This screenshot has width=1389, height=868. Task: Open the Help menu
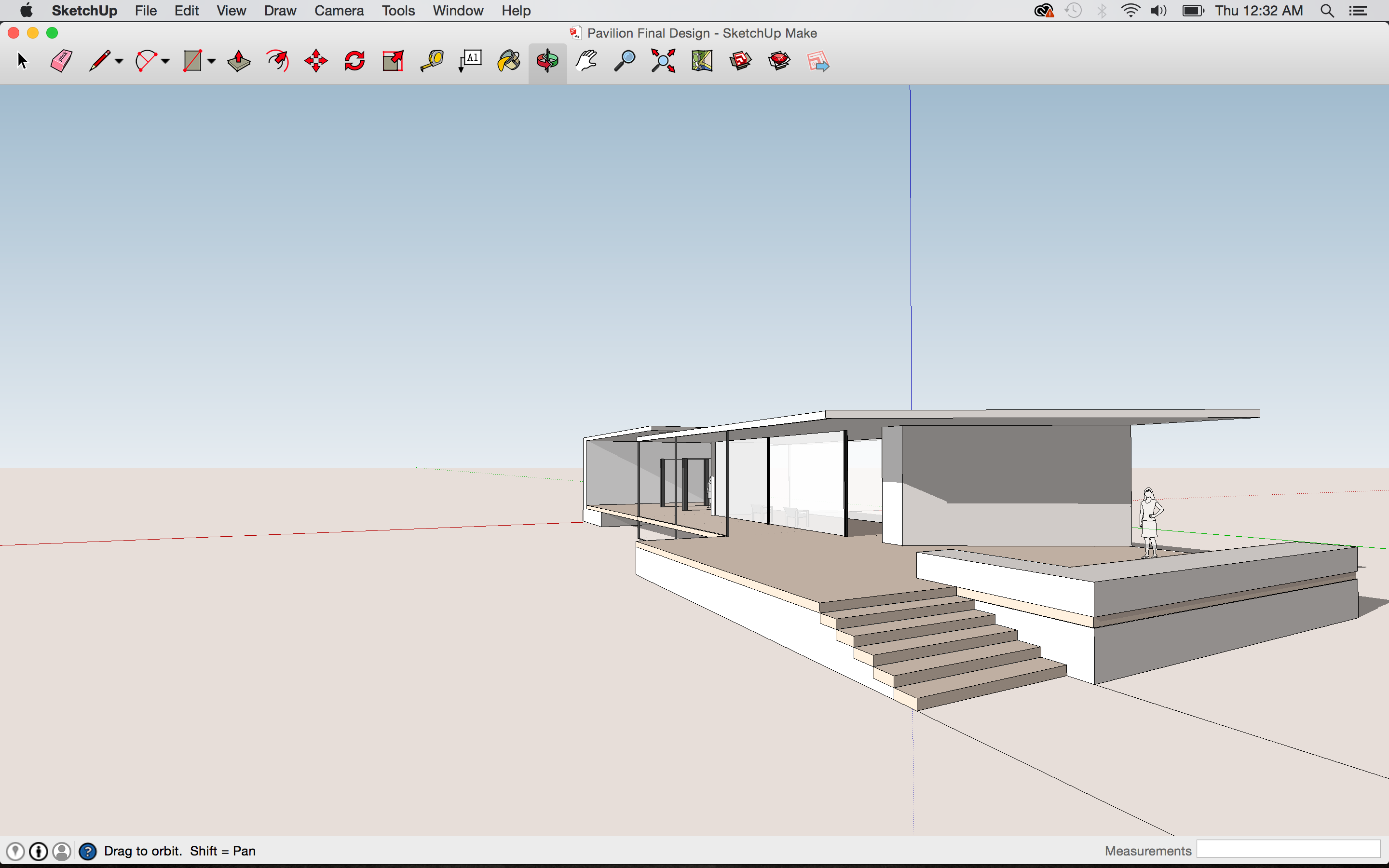pos(516,10)
